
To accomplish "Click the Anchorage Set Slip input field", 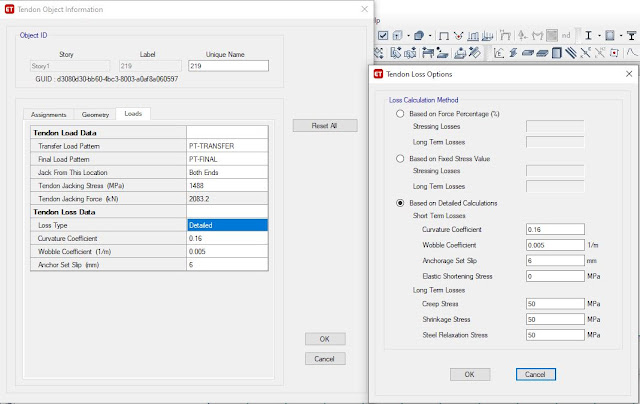I will click(555, 260).
